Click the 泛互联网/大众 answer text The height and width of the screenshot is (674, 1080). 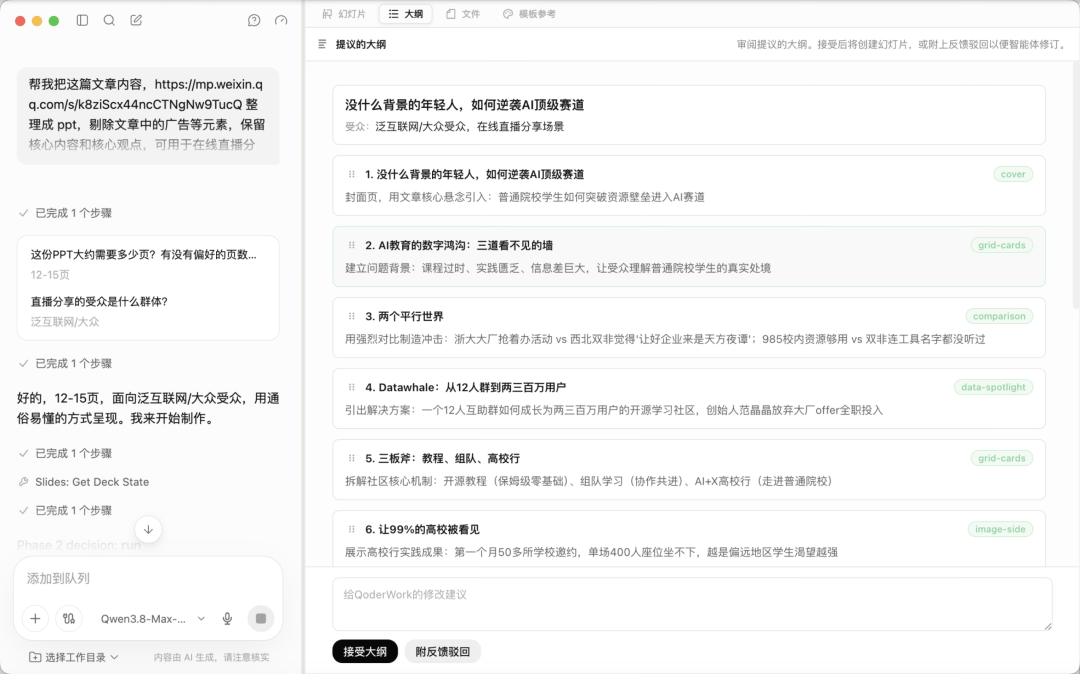point(65,322)
